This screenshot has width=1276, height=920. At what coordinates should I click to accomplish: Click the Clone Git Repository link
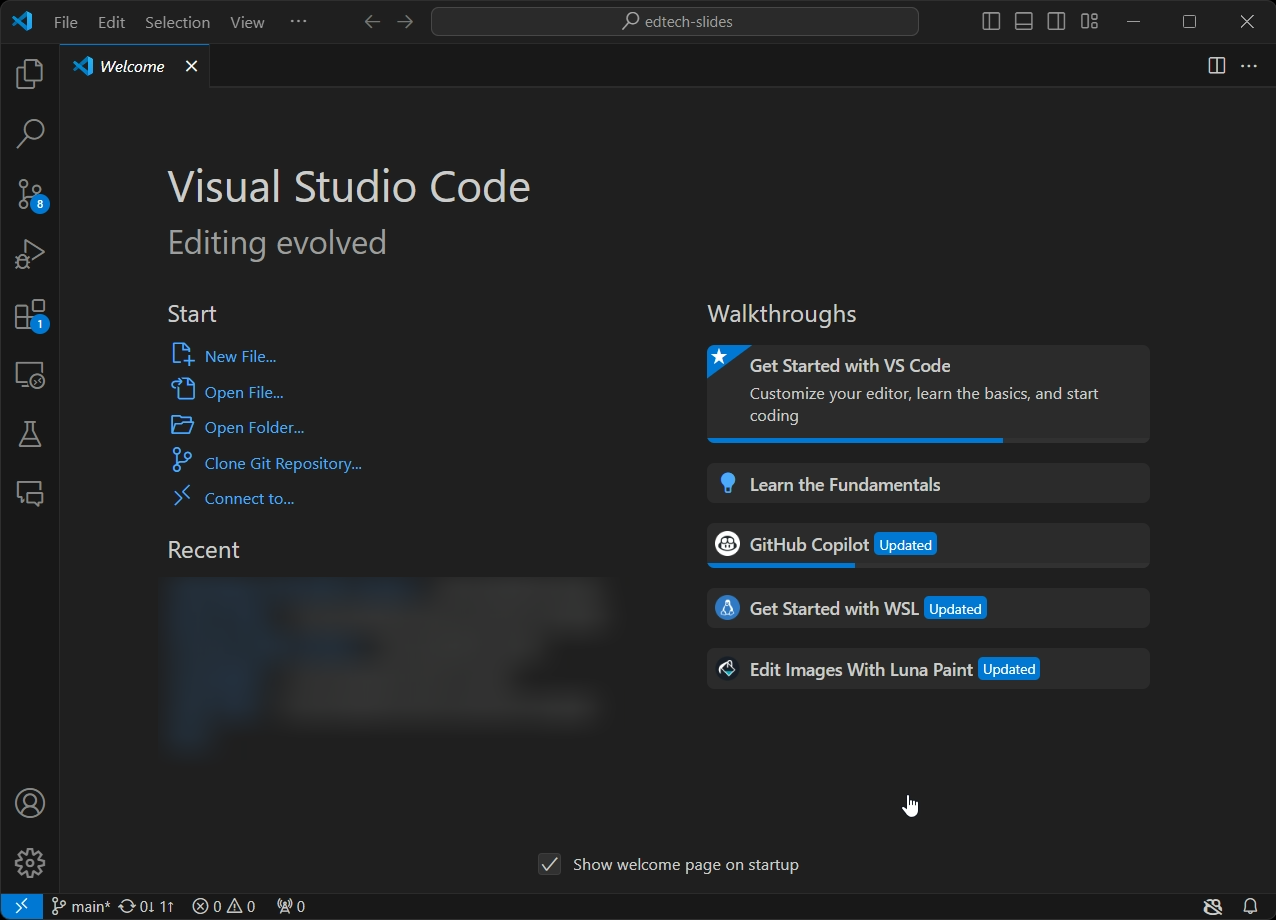click(283, 463)
